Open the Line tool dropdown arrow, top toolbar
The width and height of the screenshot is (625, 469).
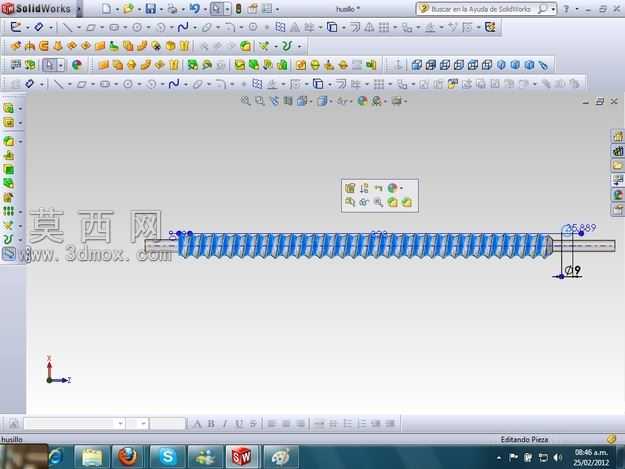click(x=79, y=27)
